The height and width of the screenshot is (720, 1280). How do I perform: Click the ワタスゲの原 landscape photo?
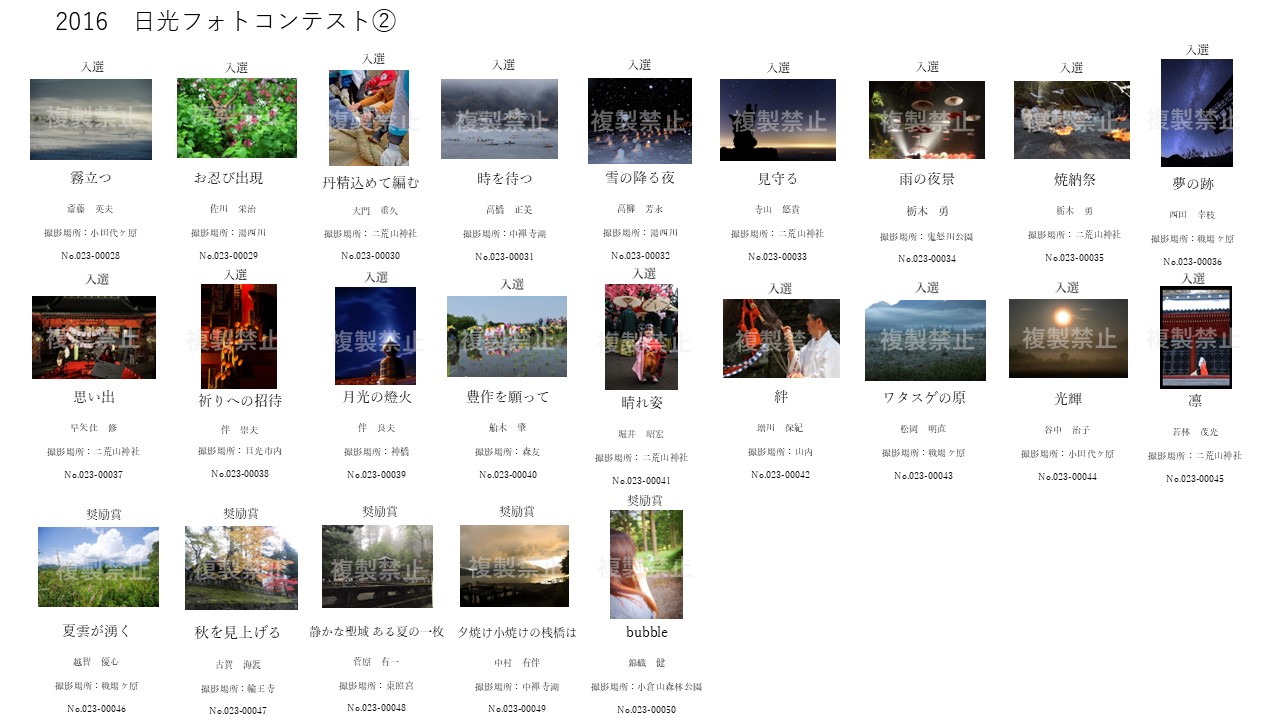pyautogui.click(x=925, y=340)
